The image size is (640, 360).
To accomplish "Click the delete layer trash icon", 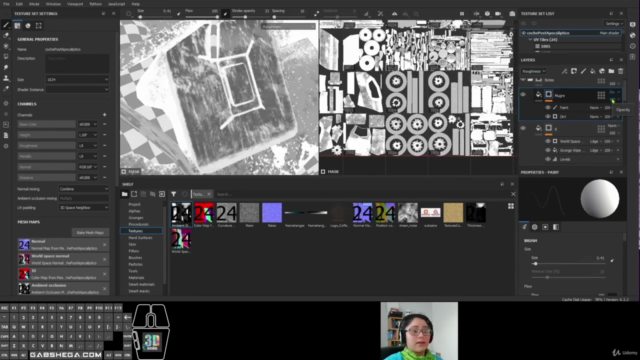I will (x=620, y=71).
